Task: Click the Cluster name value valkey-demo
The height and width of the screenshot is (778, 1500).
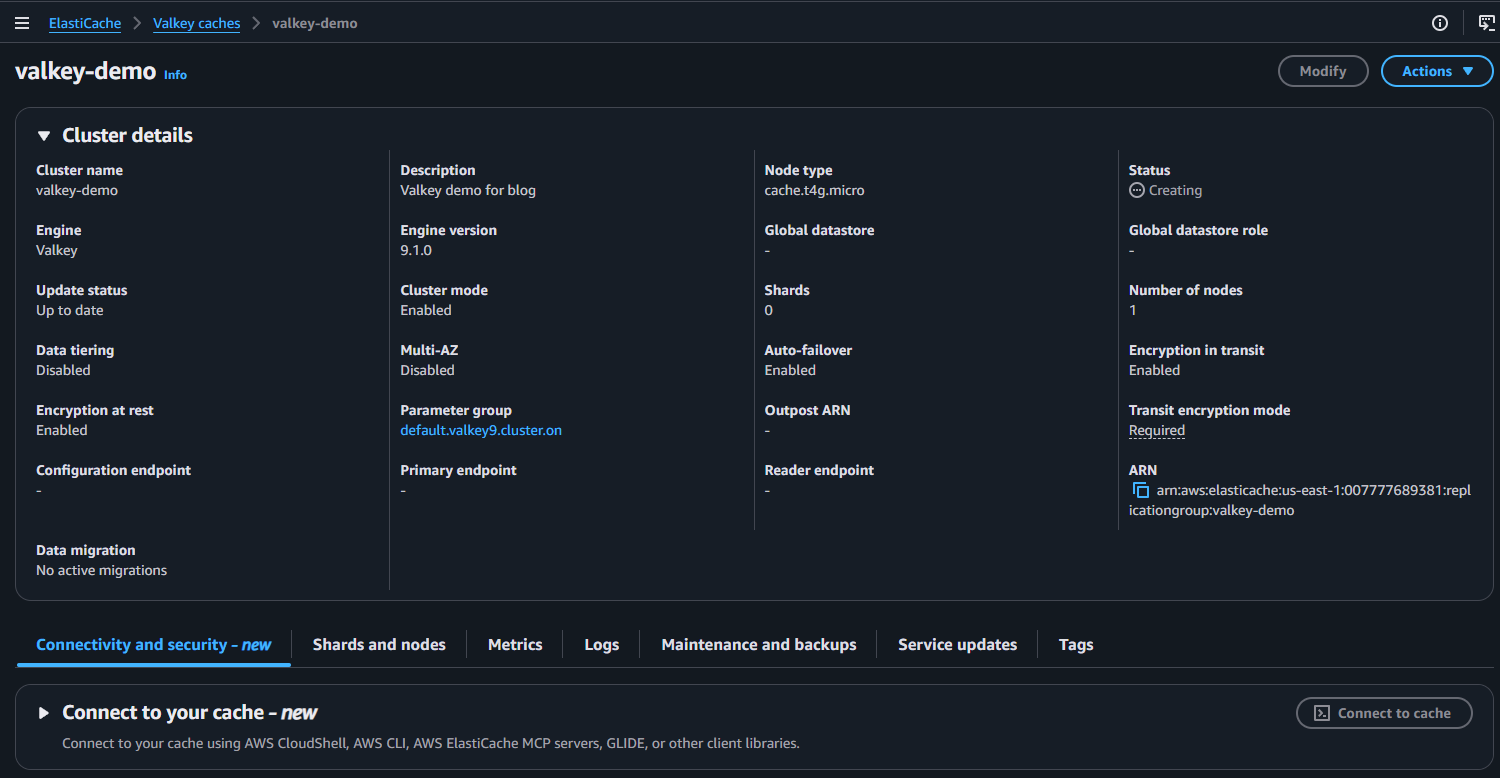Action: [x=77, y=190]
